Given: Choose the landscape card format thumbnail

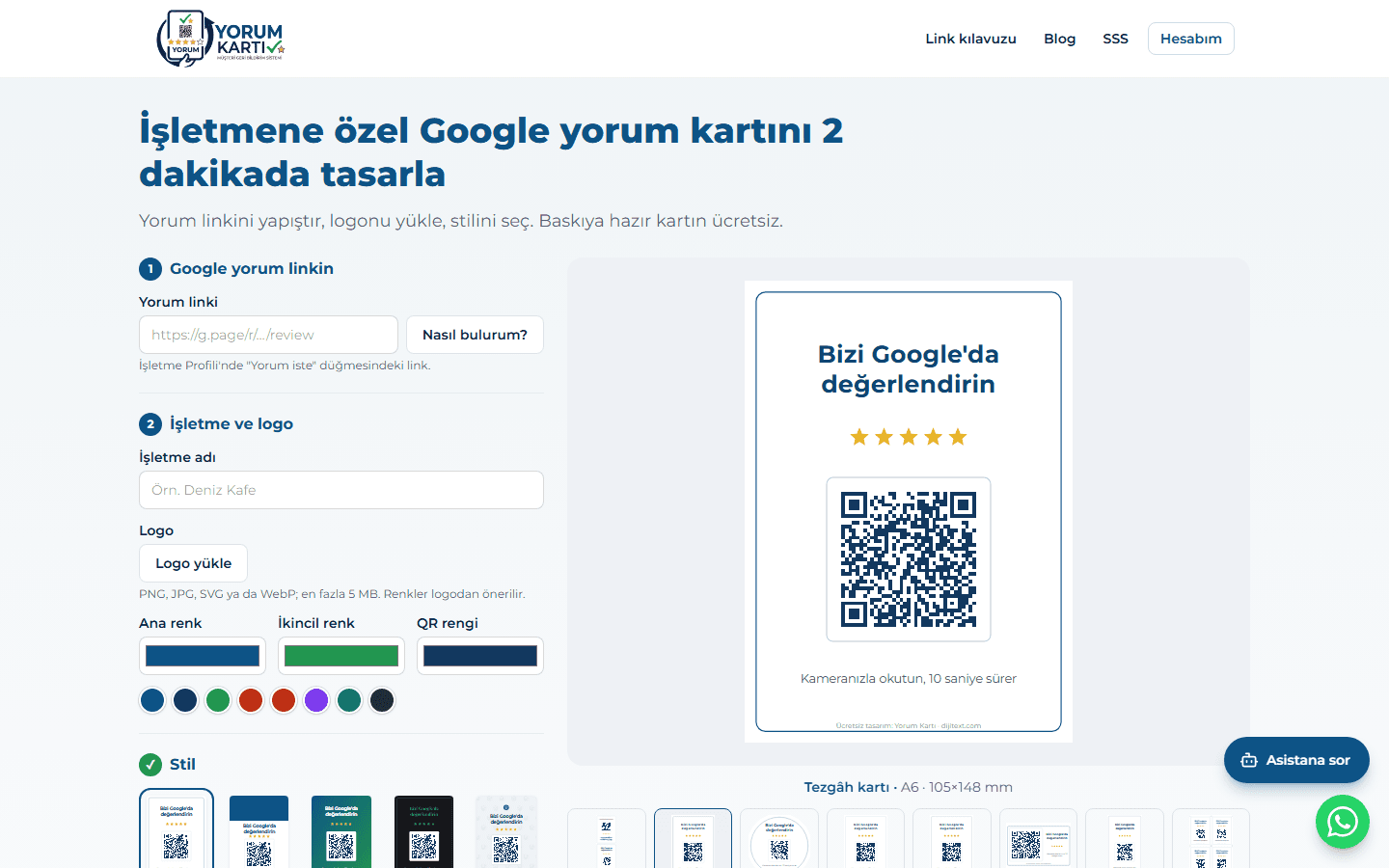Looking at the screenshot, I should point(1038,838).
